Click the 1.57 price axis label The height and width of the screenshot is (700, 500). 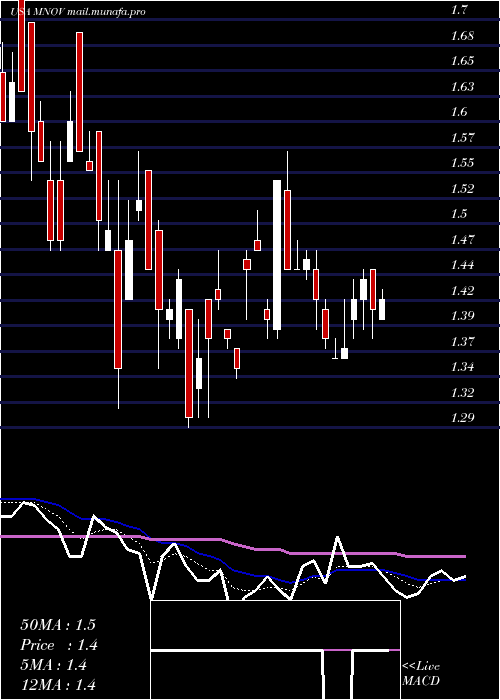point(462,137)
